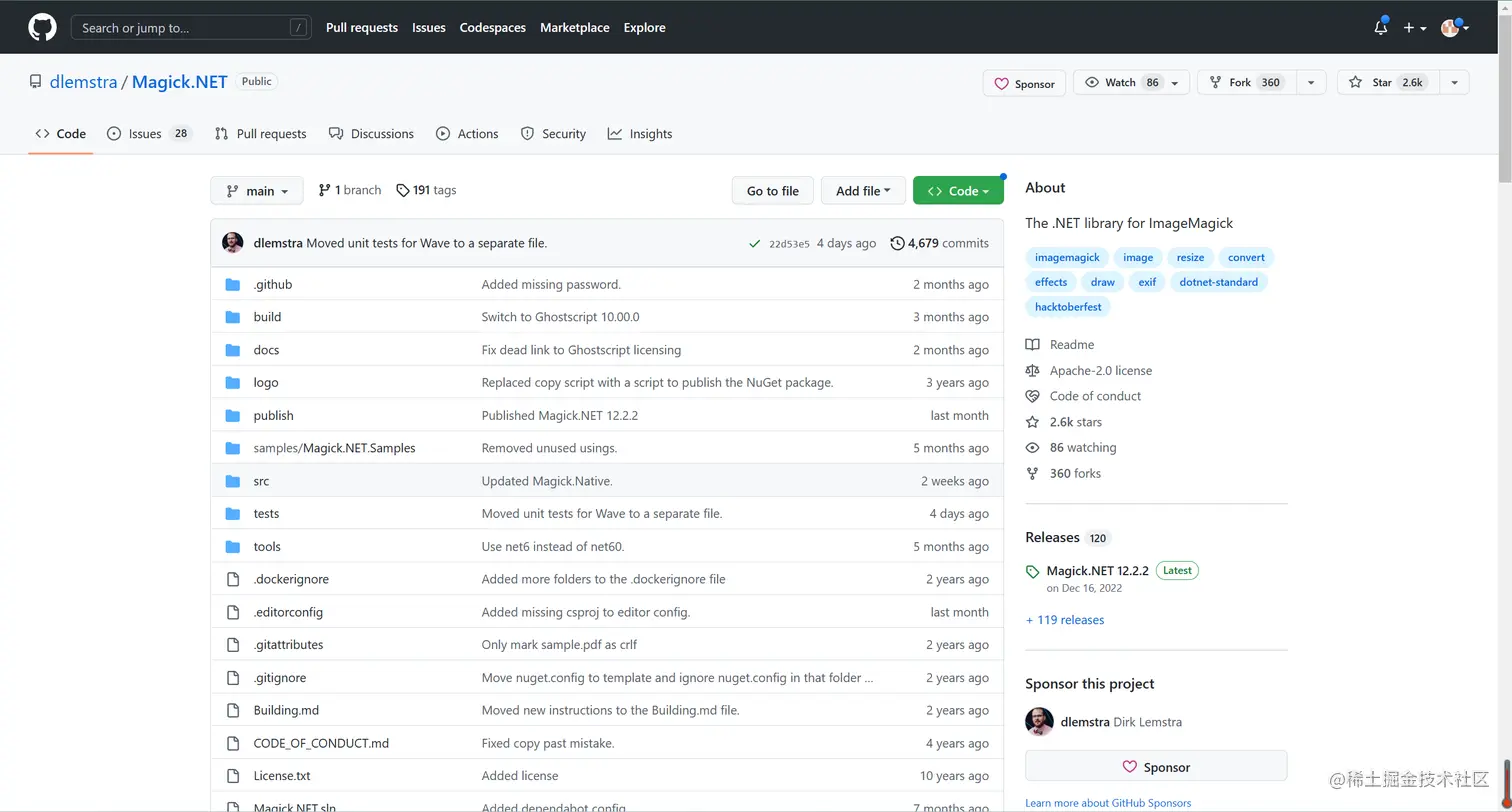Open the Add file dropdown
The height and width of the screenshot is (812, 1512).
863,191
